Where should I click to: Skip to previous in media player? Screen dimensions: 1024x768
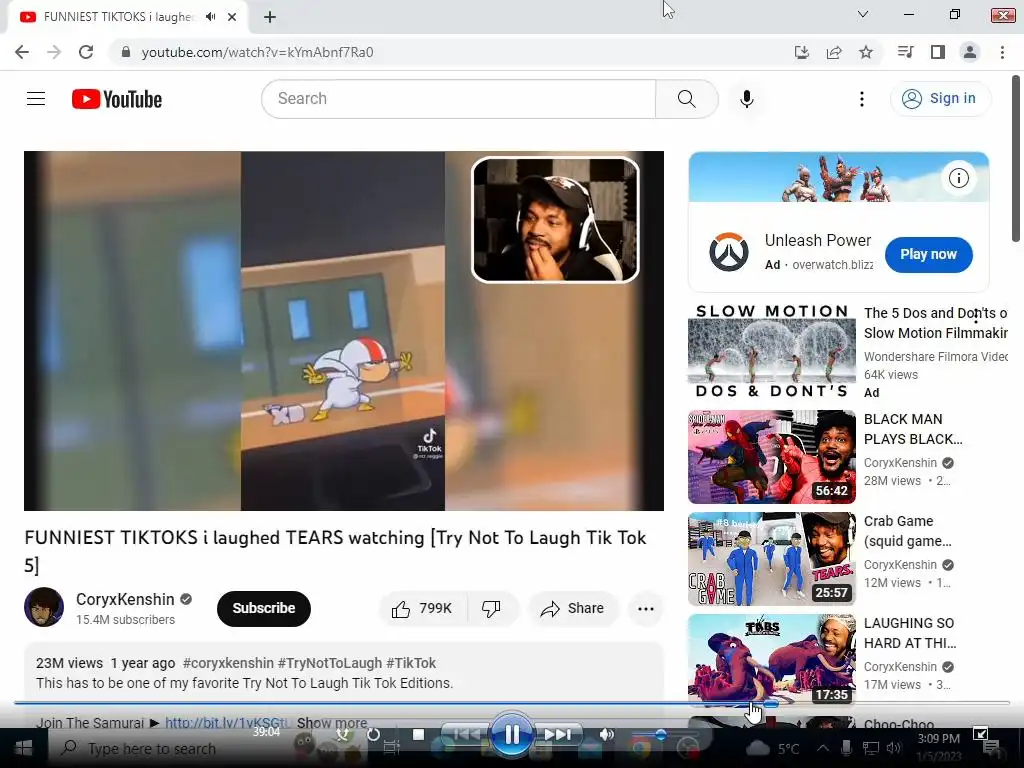pyautogui.click(x=466, y=735)
